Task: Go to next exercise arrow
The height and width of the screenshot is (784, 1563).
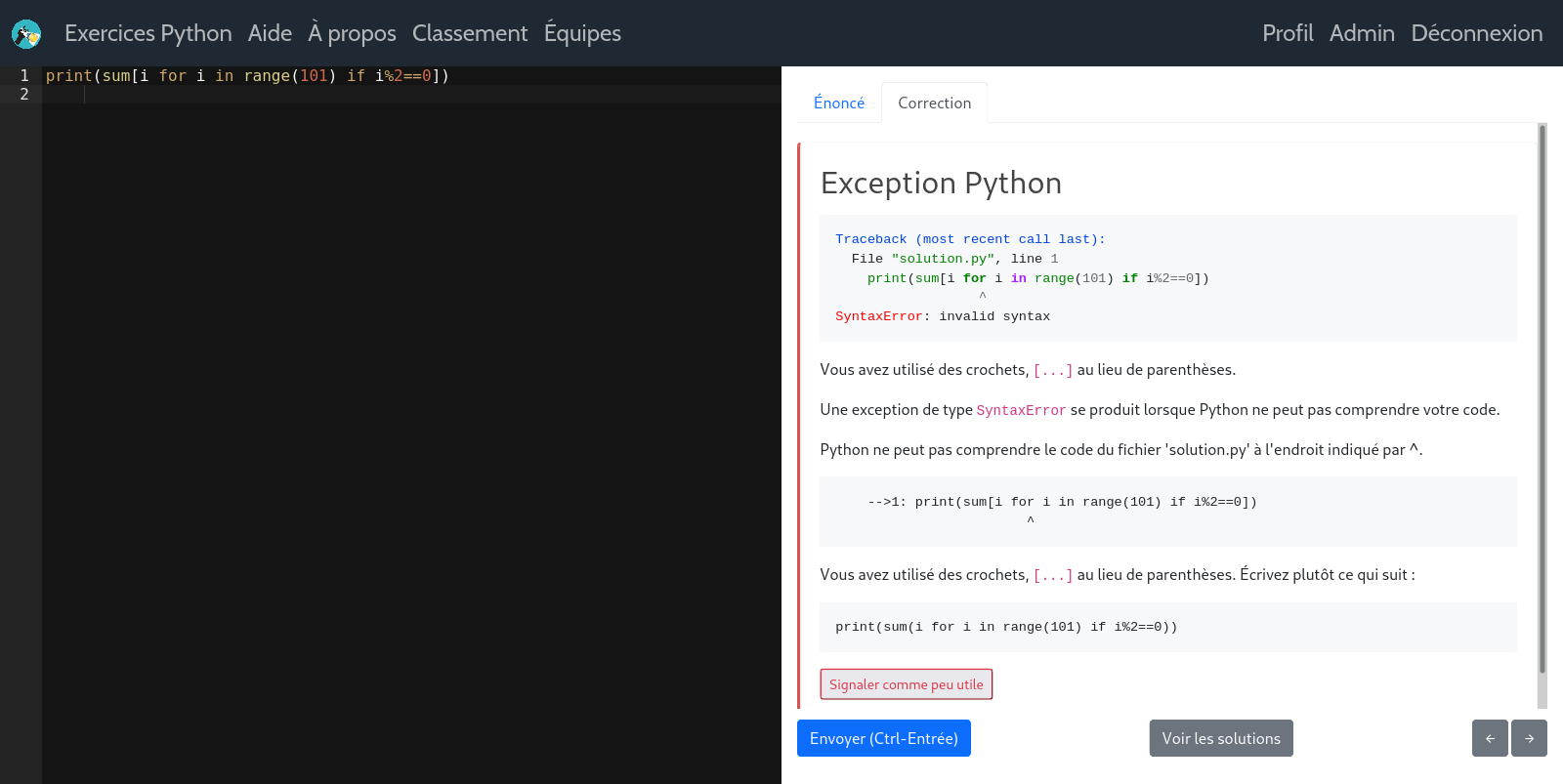Action: [x=1529, y=738]
